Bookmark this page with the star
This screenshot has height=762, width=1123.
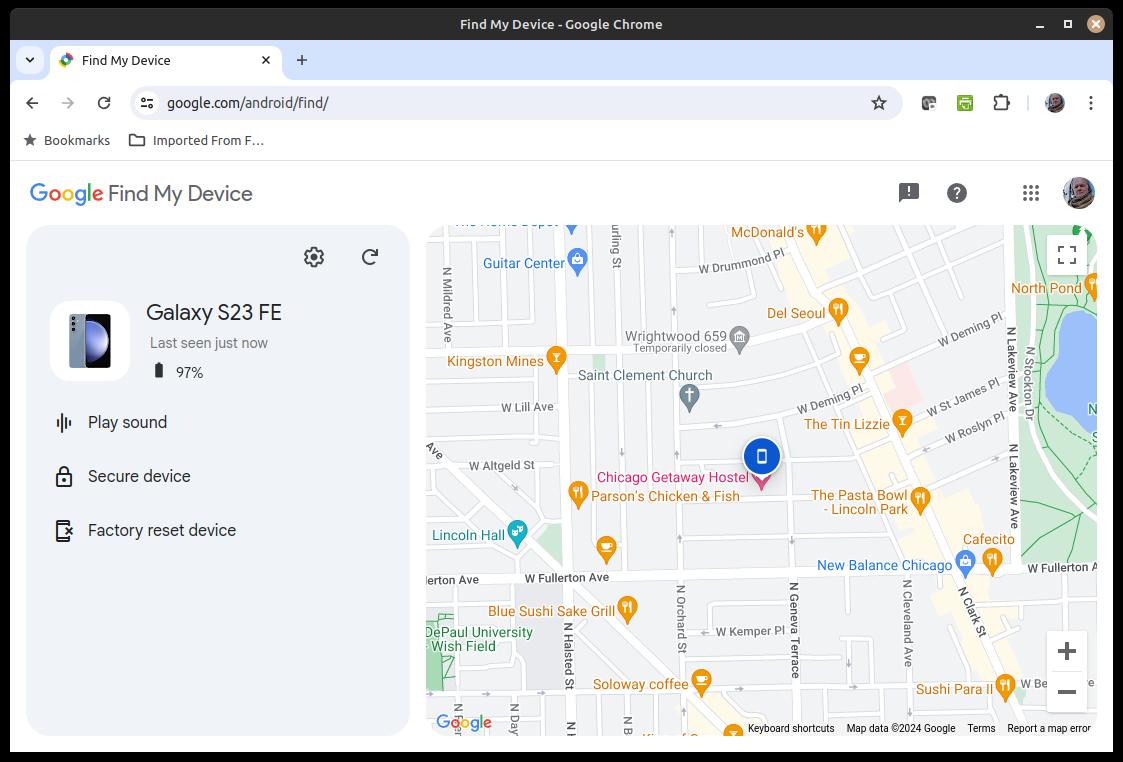pos(879,103)
